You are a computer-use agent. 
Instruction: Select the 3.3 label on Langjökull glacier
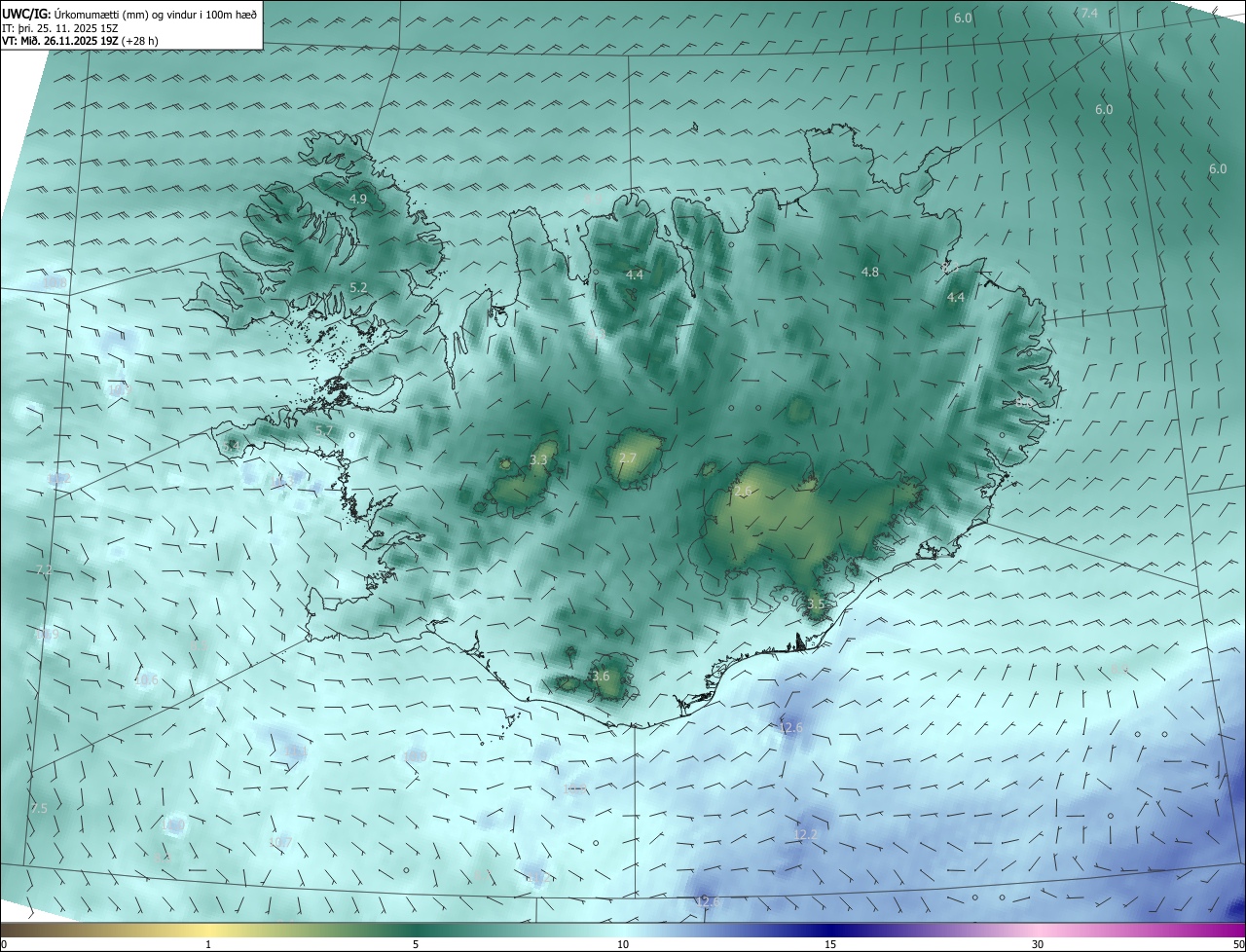tap(538, 459)
